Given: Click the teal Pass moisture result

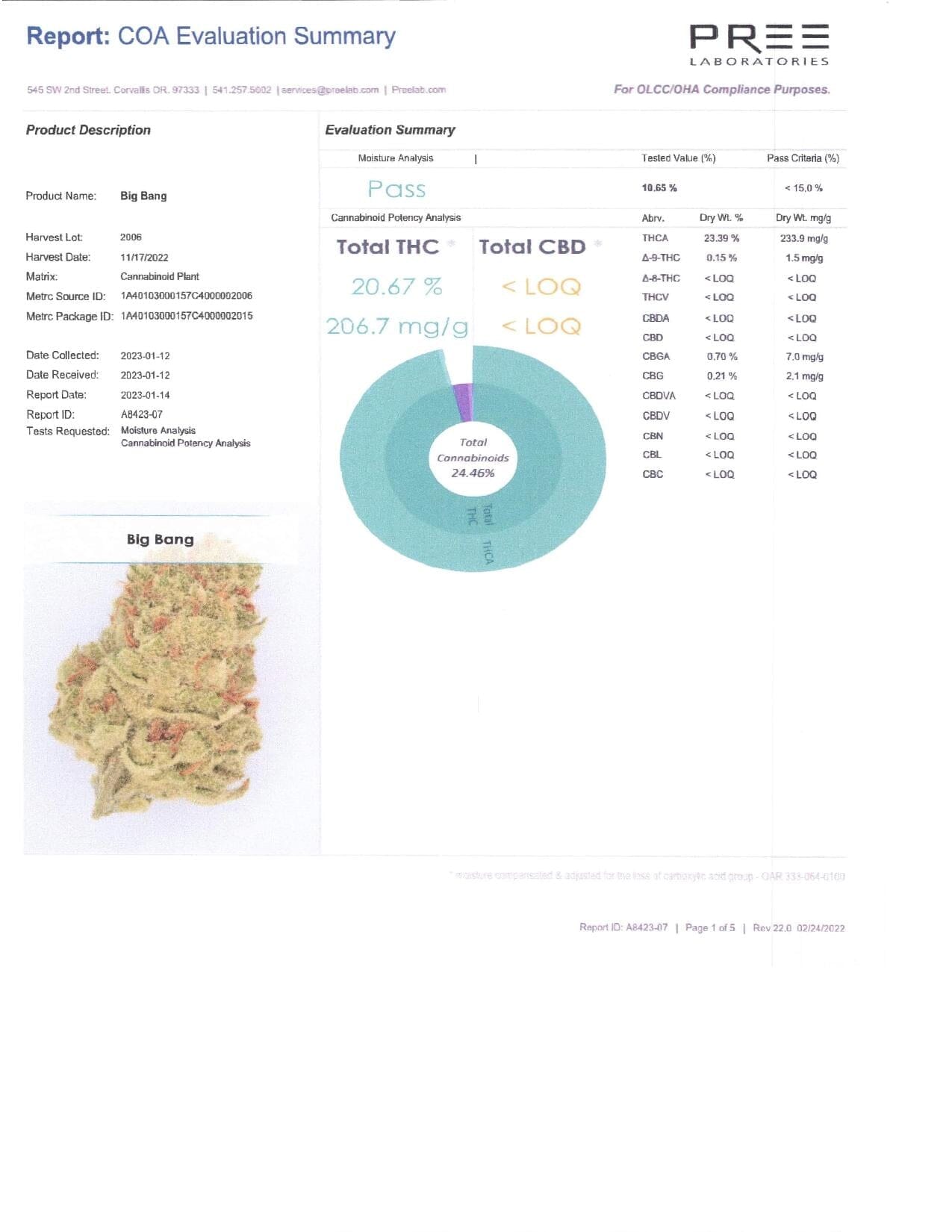Looking at the screenshot, I should coord(396,190).
